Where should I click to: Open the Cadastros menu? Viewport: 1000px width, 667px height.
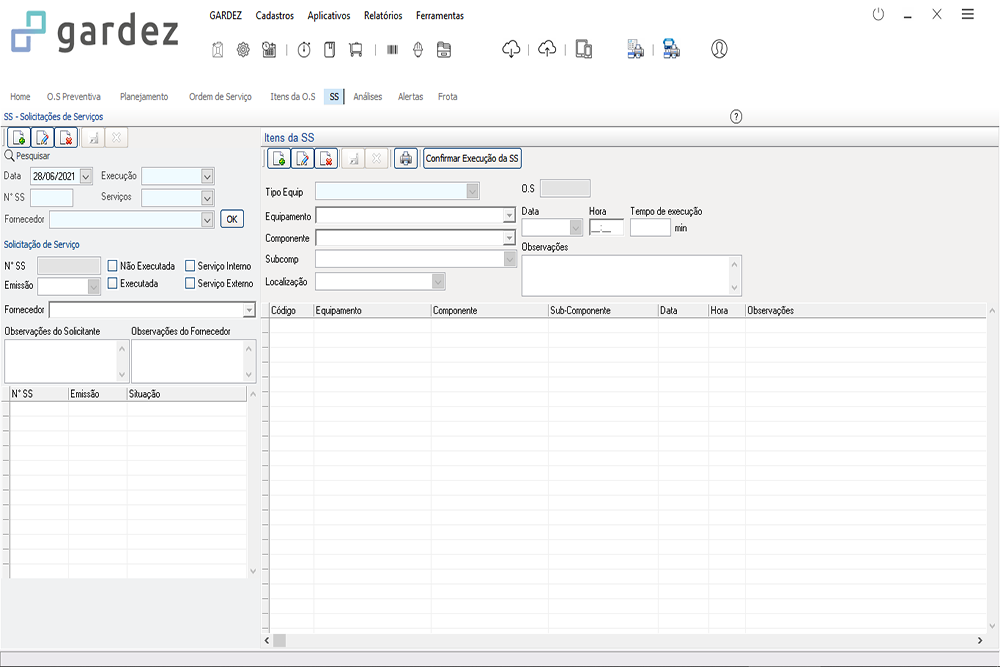click(x=275, y=15)
